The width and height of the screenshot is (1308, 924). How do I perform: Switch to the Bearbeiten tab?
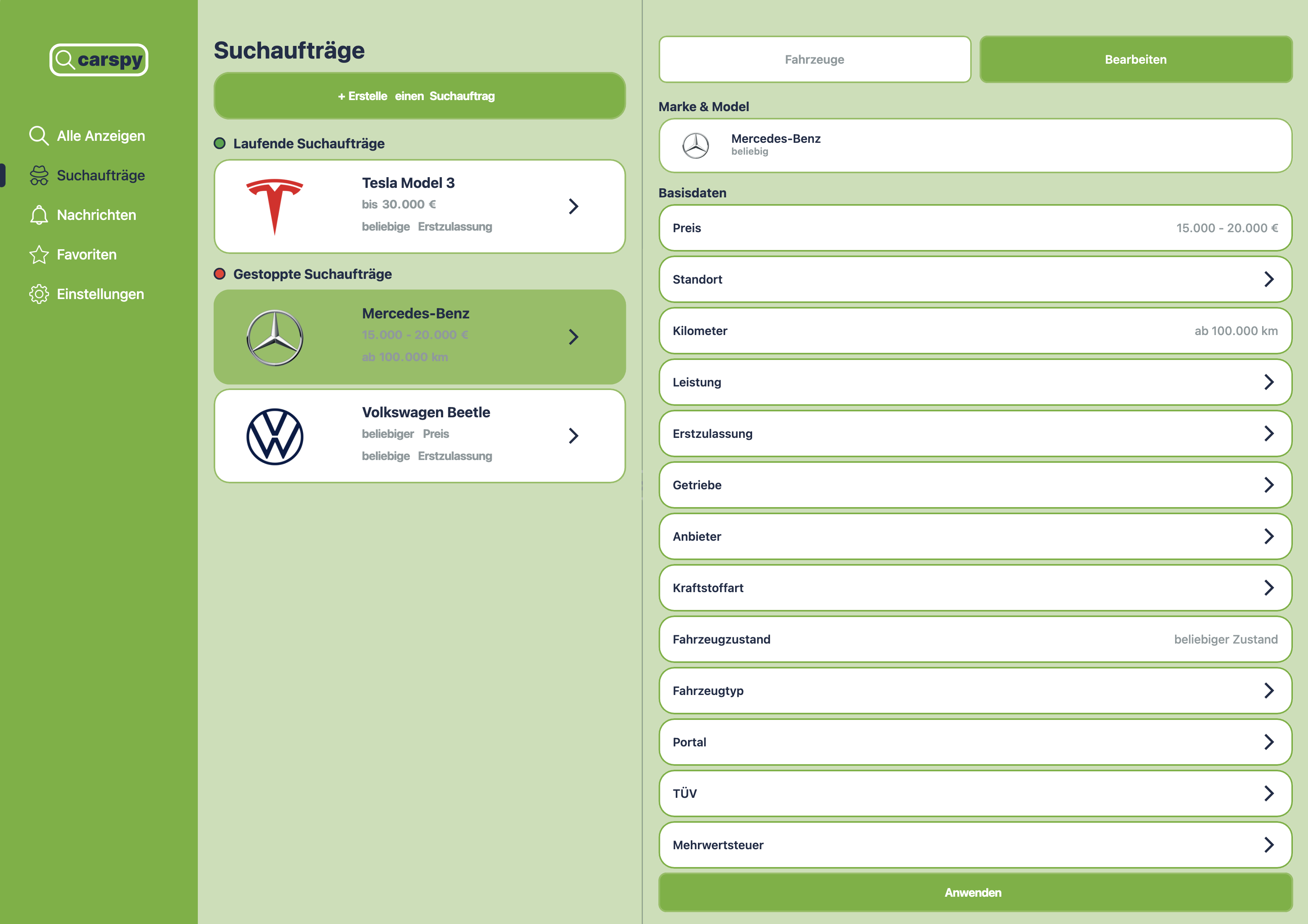tap(1135, 59)
